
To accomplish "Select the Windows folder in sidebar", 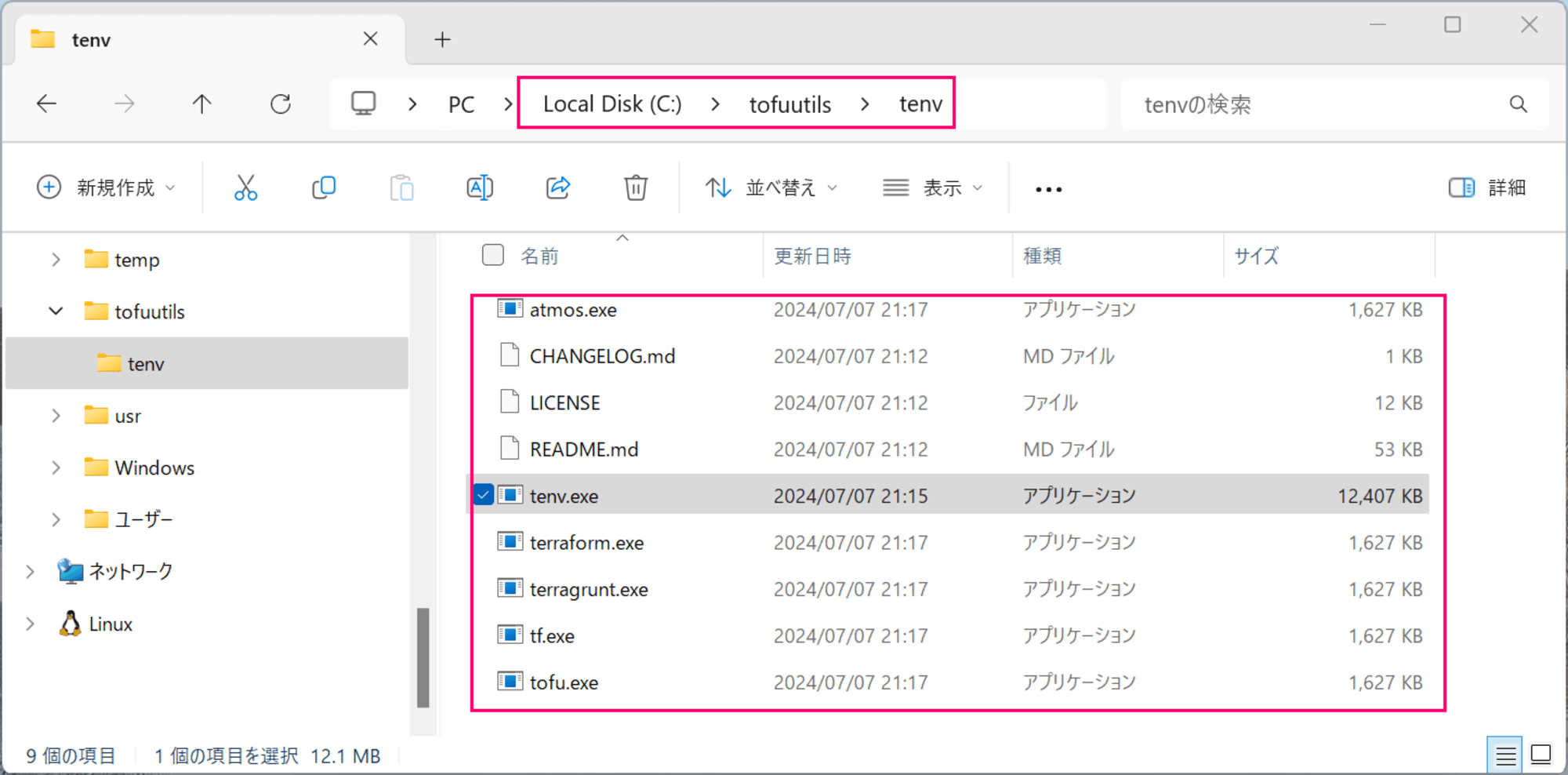I will coord(154,468).
